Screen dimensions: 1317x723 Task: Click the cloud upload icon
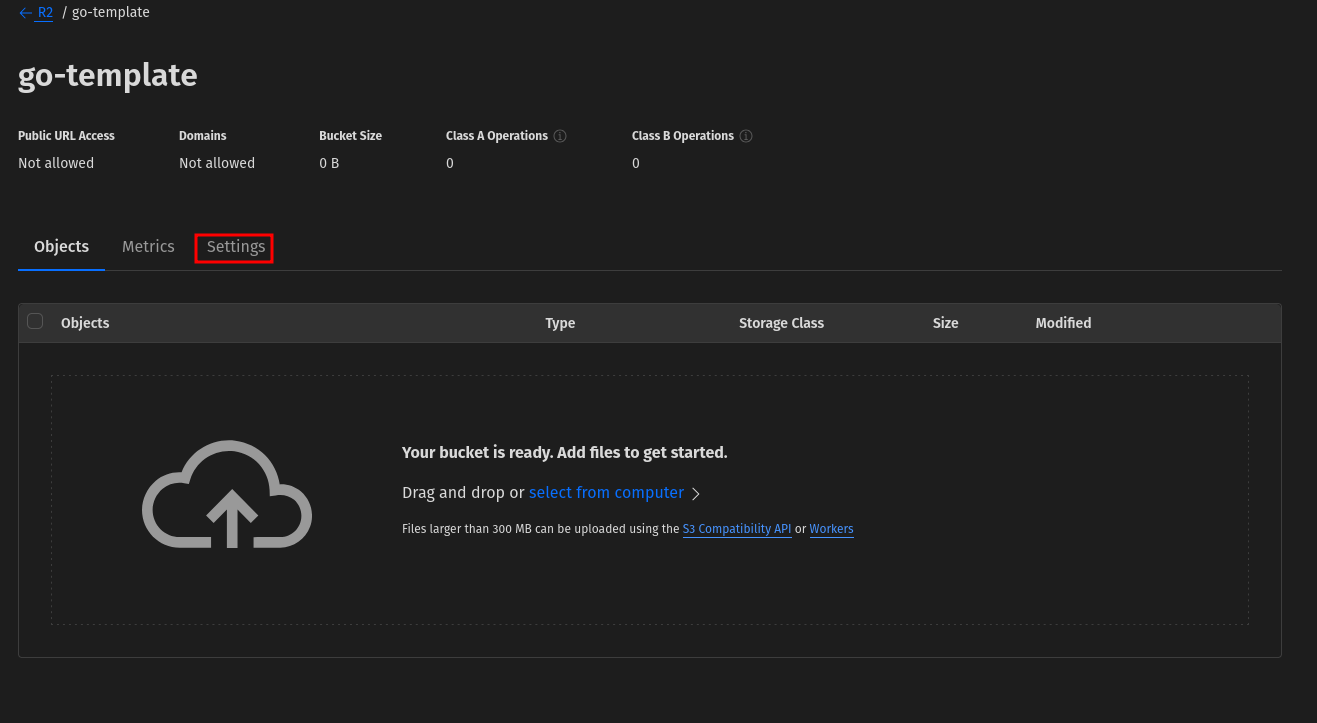coord(227,494)
